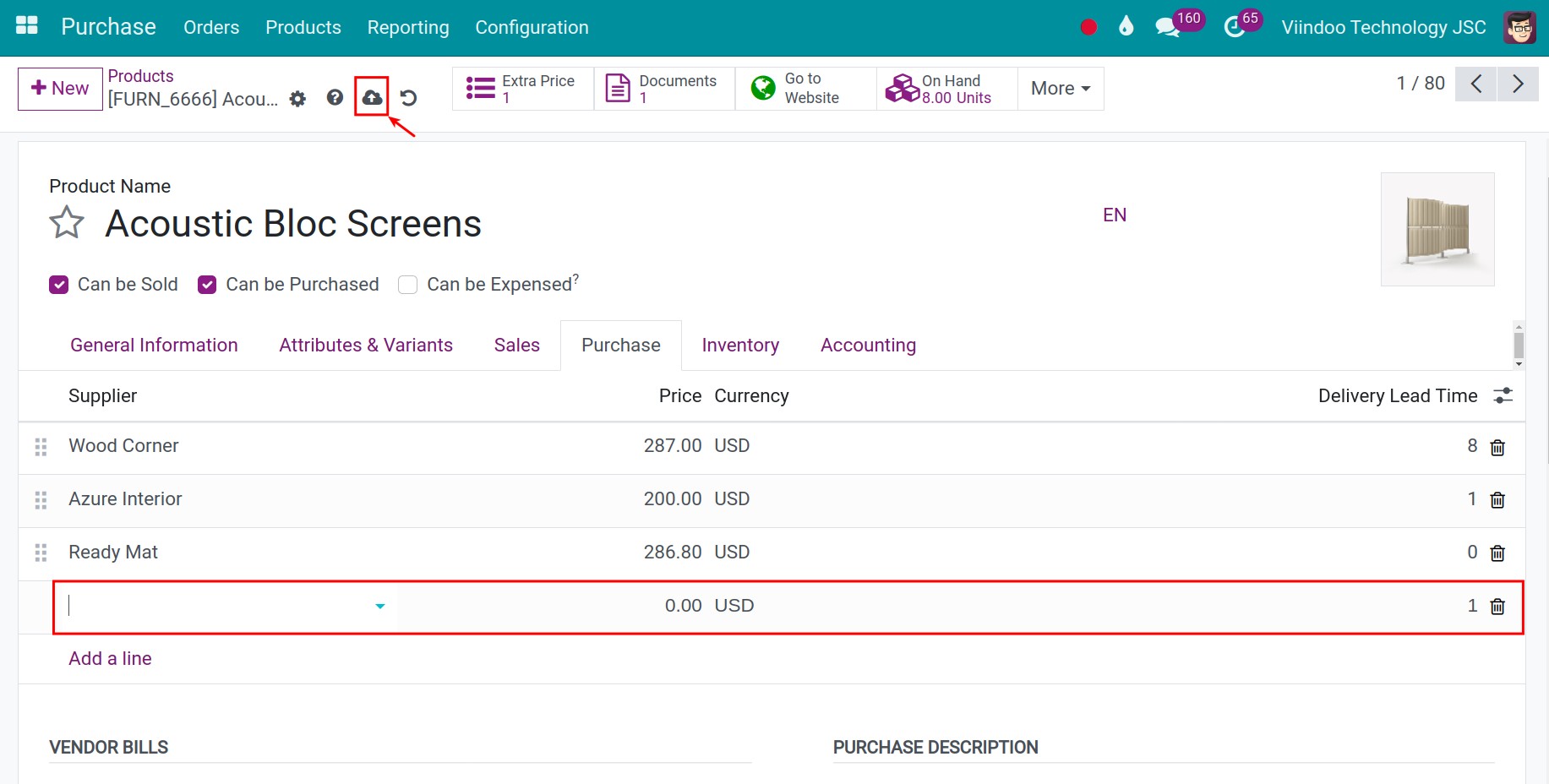The image size is (1549, 784).
Task: Open Orders menu
Action: click(211, 27)
